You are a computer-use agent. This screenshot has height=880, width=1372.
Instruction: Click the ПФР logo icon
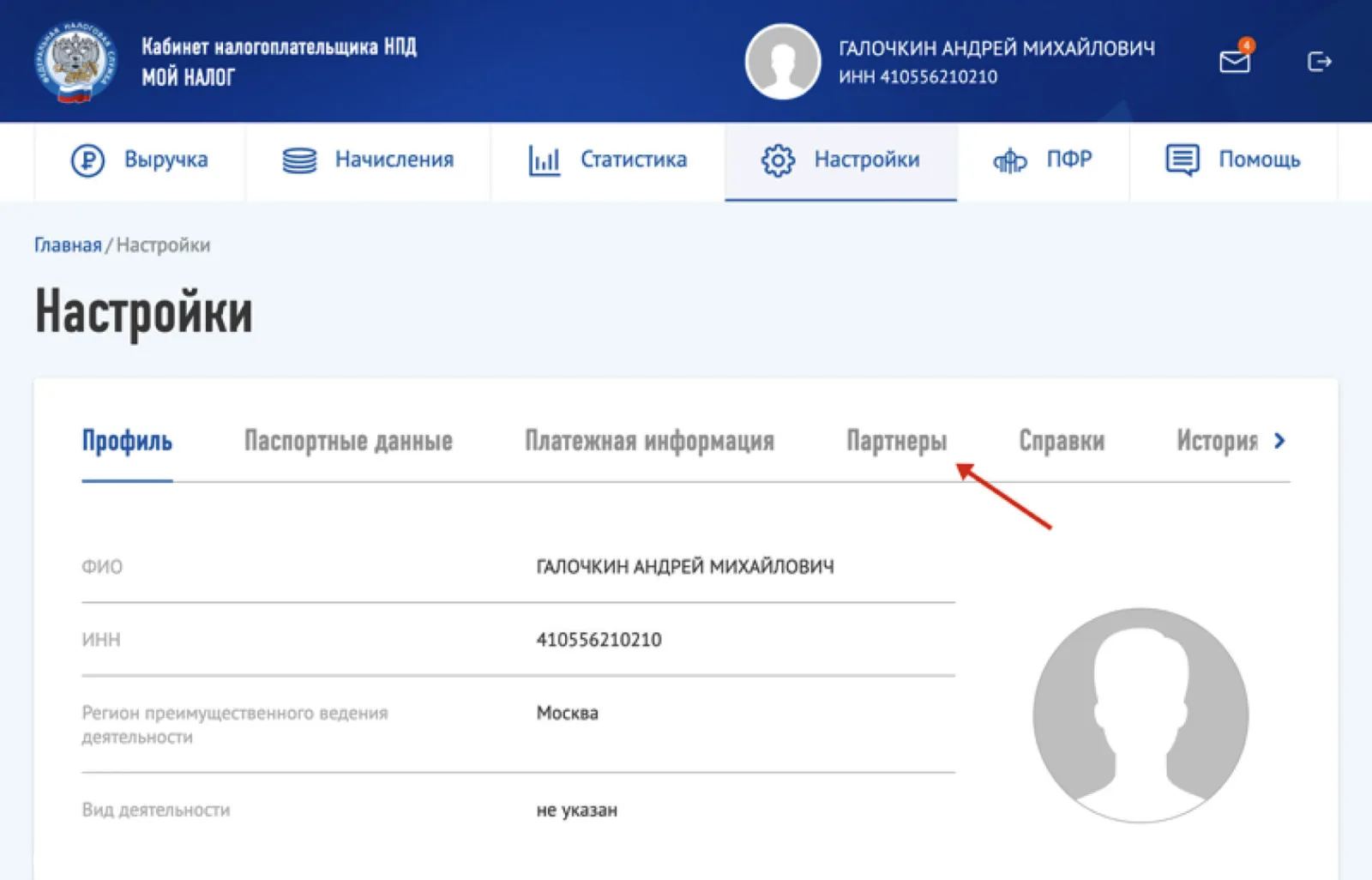click(1009, 160)
